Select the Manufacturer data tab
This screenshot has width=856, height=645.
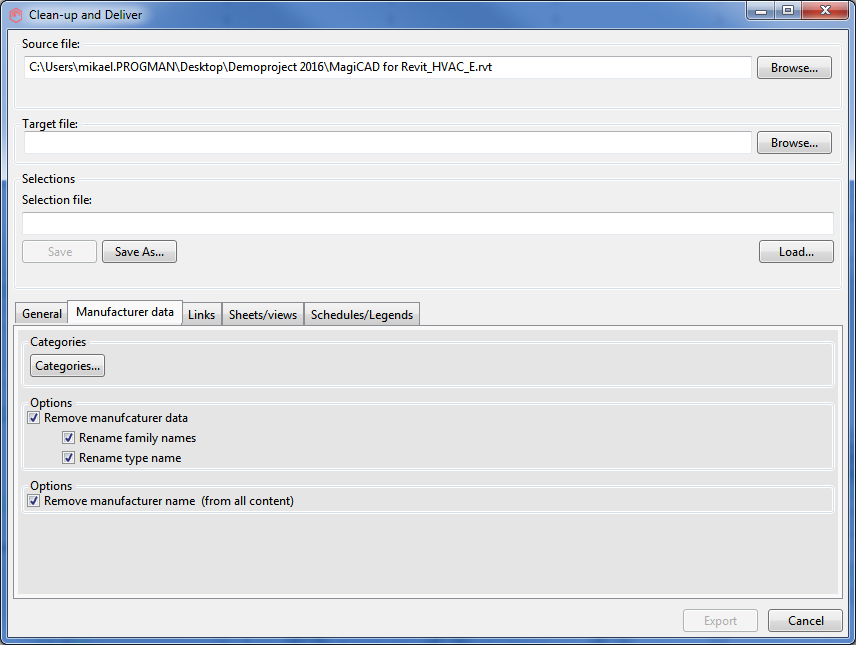coord(125,313)
